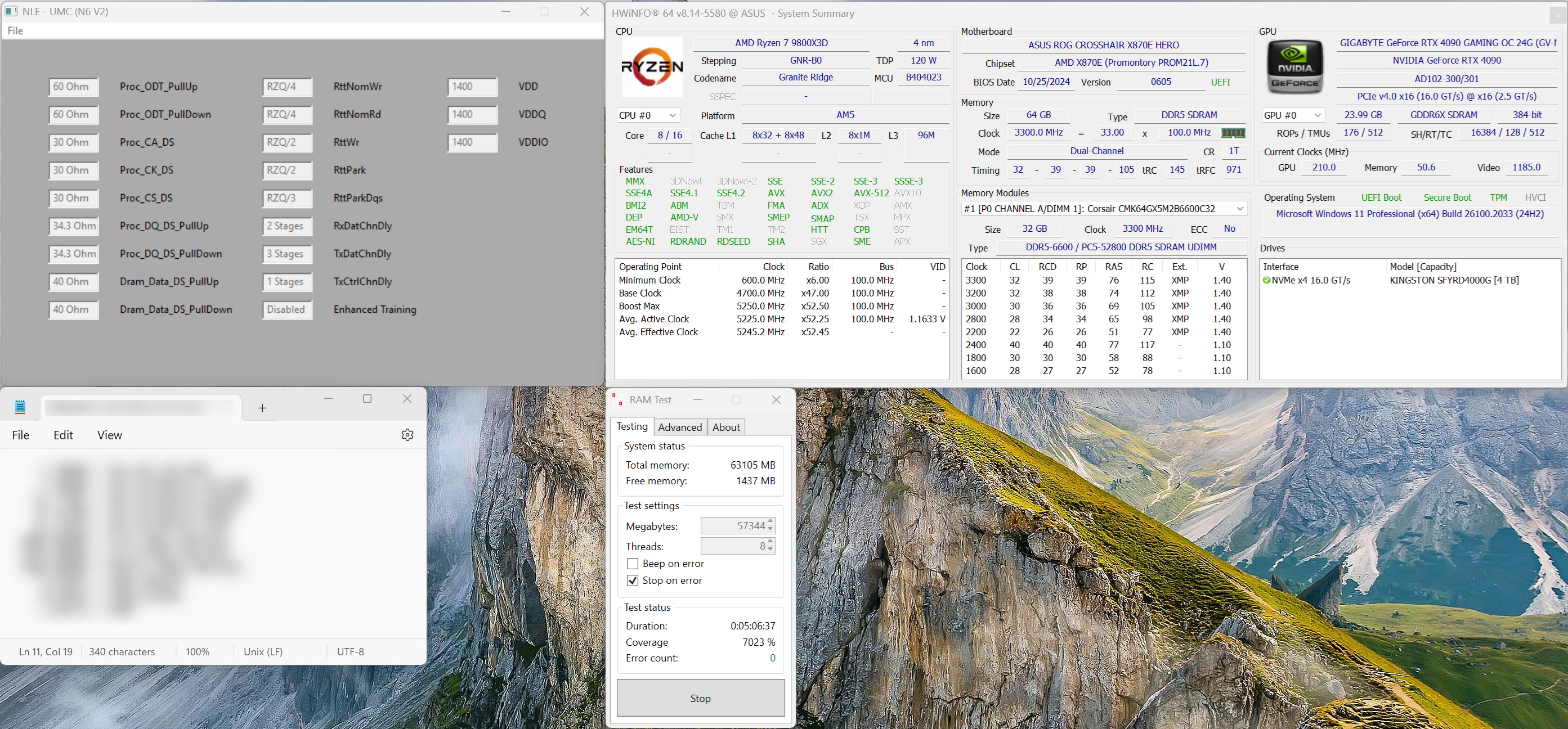Click the Enhanced Training Disabled field
Image resolution: width=1568 pixels, height=729 pixels.
[287, 310]
